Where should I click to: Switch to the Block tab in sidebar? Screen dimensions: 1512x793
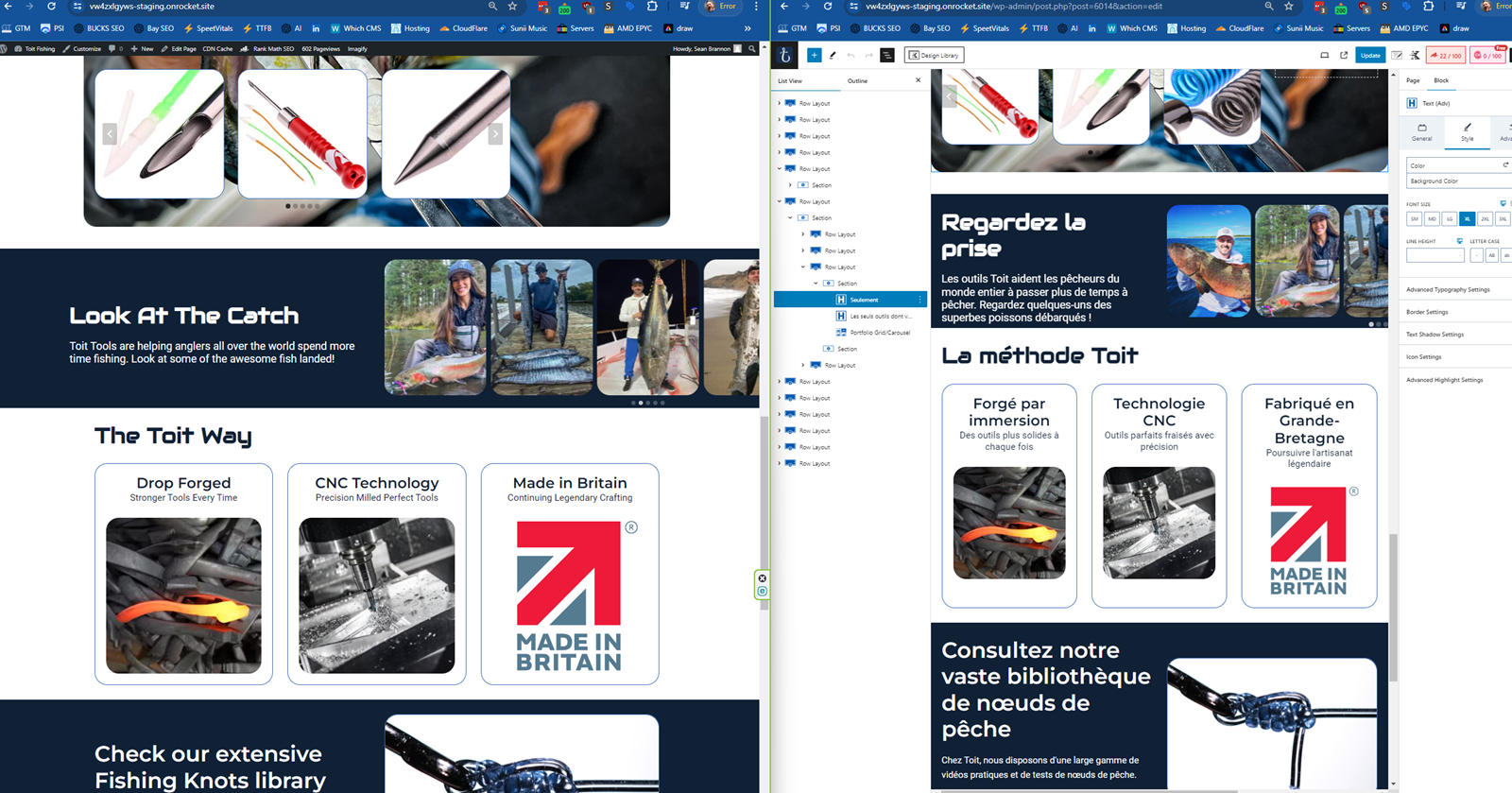point(1441,80)
